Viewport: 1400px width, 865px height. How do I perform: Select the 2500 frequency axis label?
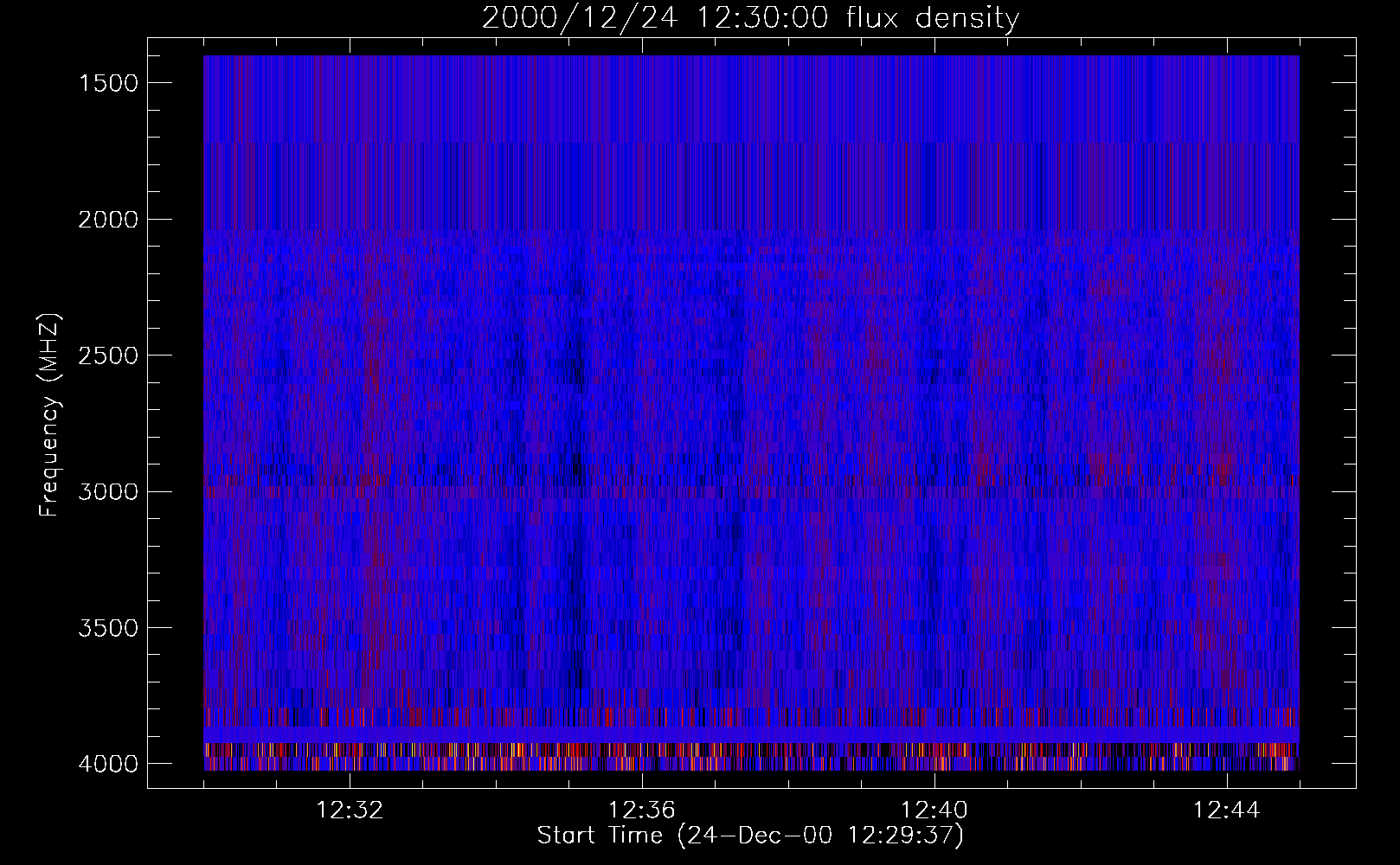coord(108,356)
